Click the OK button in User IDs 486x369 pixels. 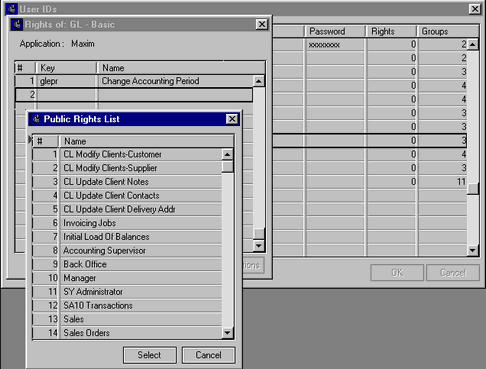(x=397, y=273)
